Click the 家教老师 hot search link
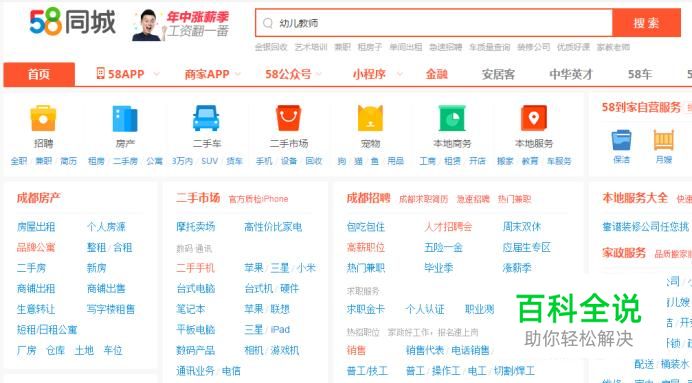692x383 pixels. pyautogui.click(x=613, y=47)
